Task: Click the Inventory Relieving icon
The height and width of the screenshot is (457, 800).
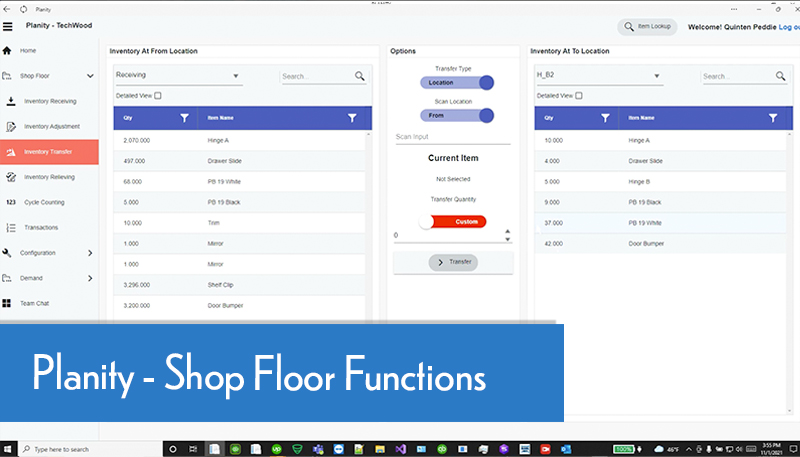Action: 11,177
